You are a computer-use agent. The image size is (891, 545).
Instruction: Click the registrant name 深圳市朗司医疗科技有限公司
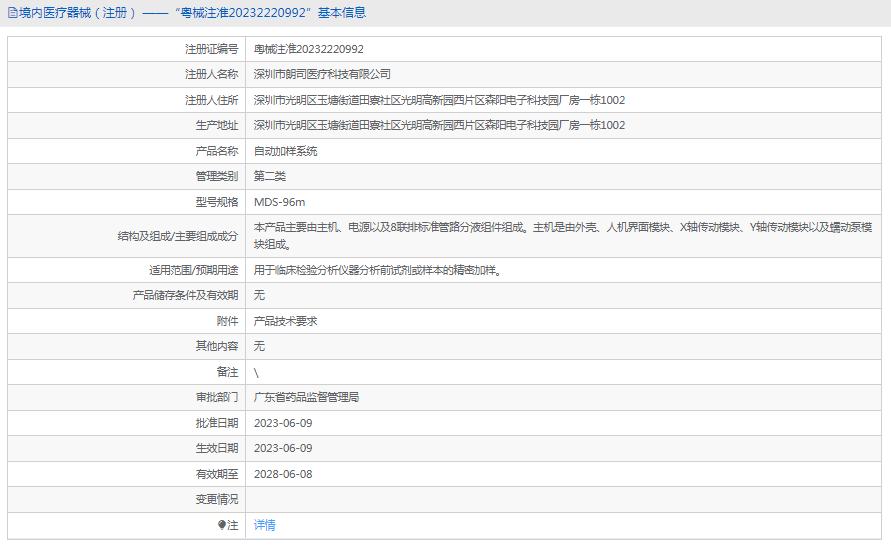[x=322, y=74]
